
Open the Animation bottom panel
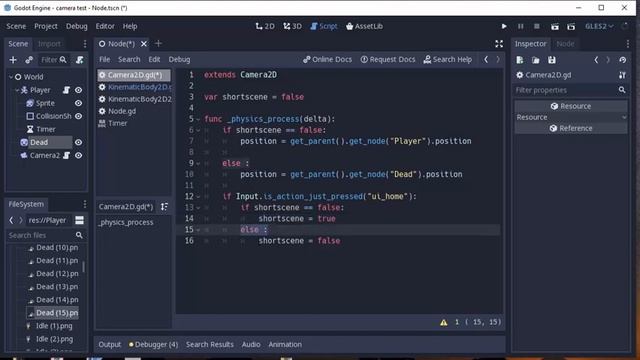[x=285, y=344]
